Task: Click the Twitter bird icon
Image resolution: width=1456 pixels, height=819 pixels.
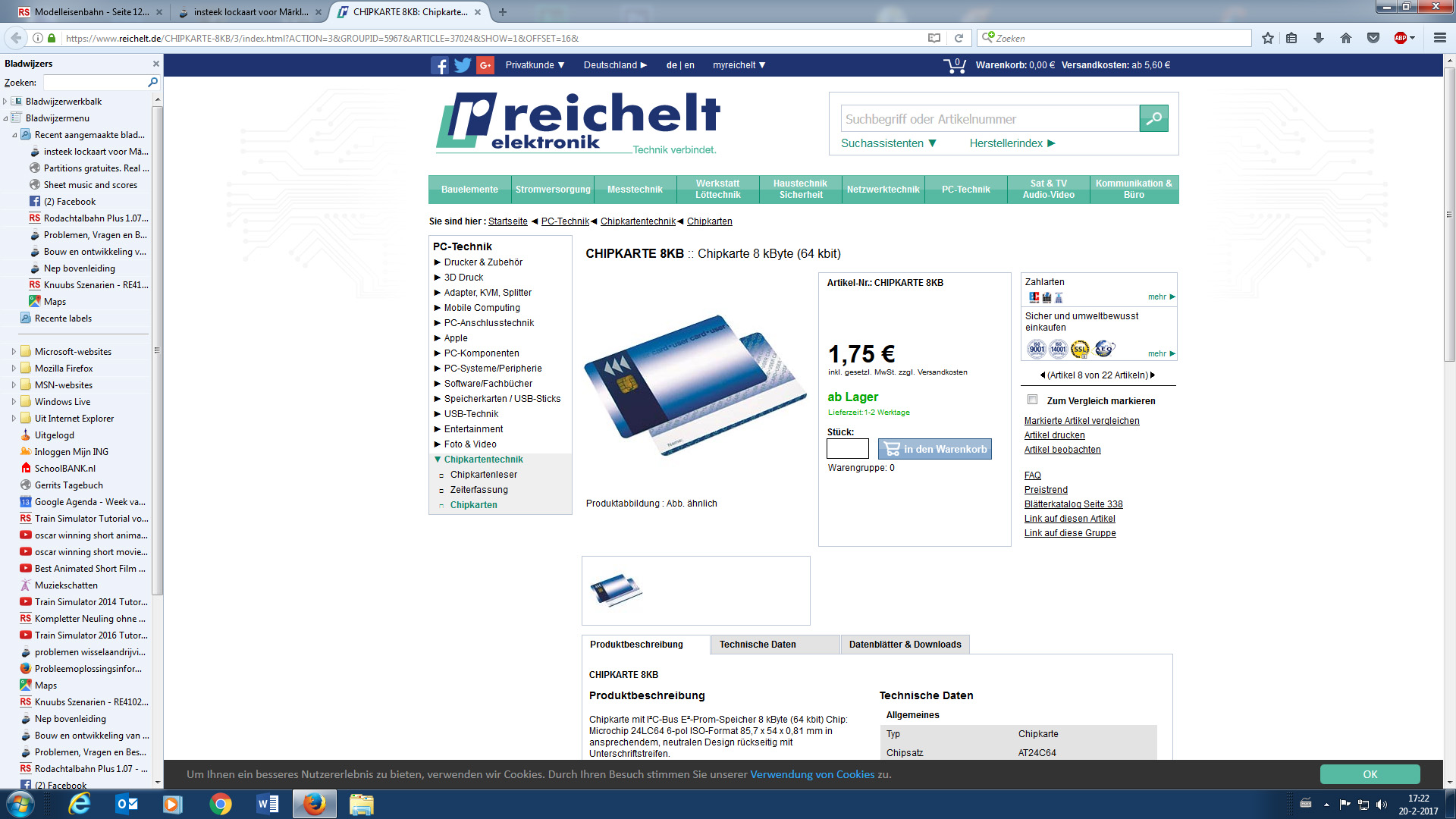Action: pos(463,65)
